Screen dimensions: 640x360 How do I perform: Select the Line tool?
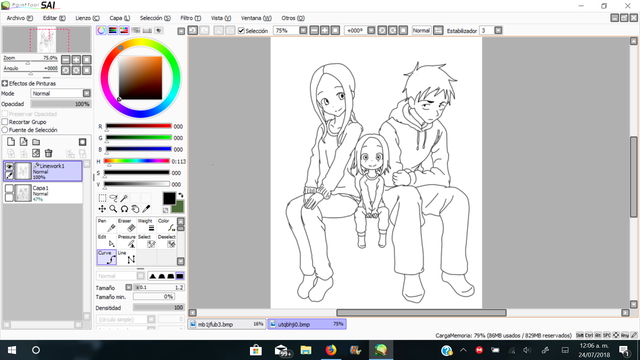click(x=126, y=257)
